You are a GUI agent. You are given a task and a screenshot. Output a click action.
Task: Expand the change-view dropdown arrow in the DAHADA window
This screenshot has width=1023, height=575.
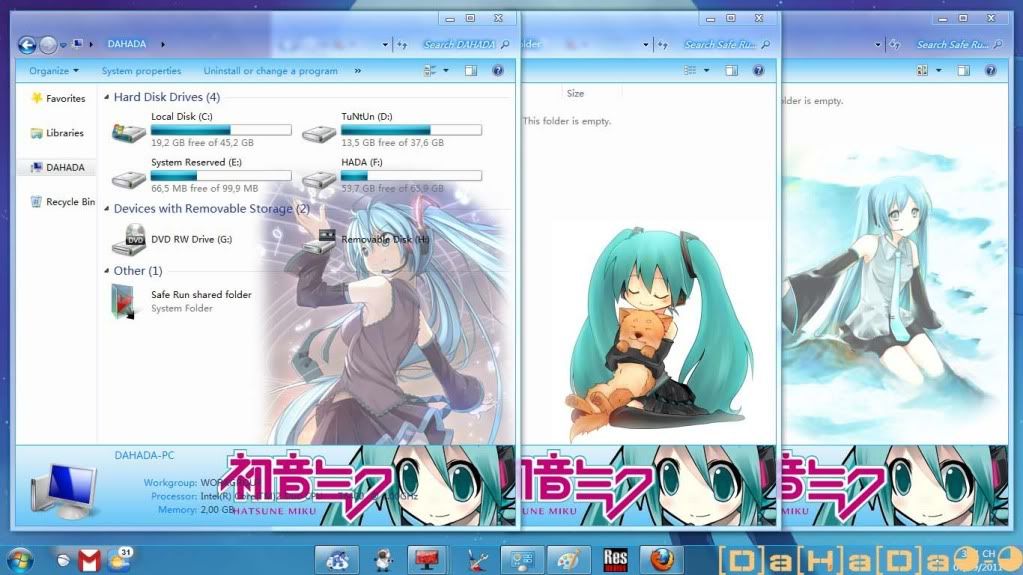pyautogui.click(x=446, y=71)
